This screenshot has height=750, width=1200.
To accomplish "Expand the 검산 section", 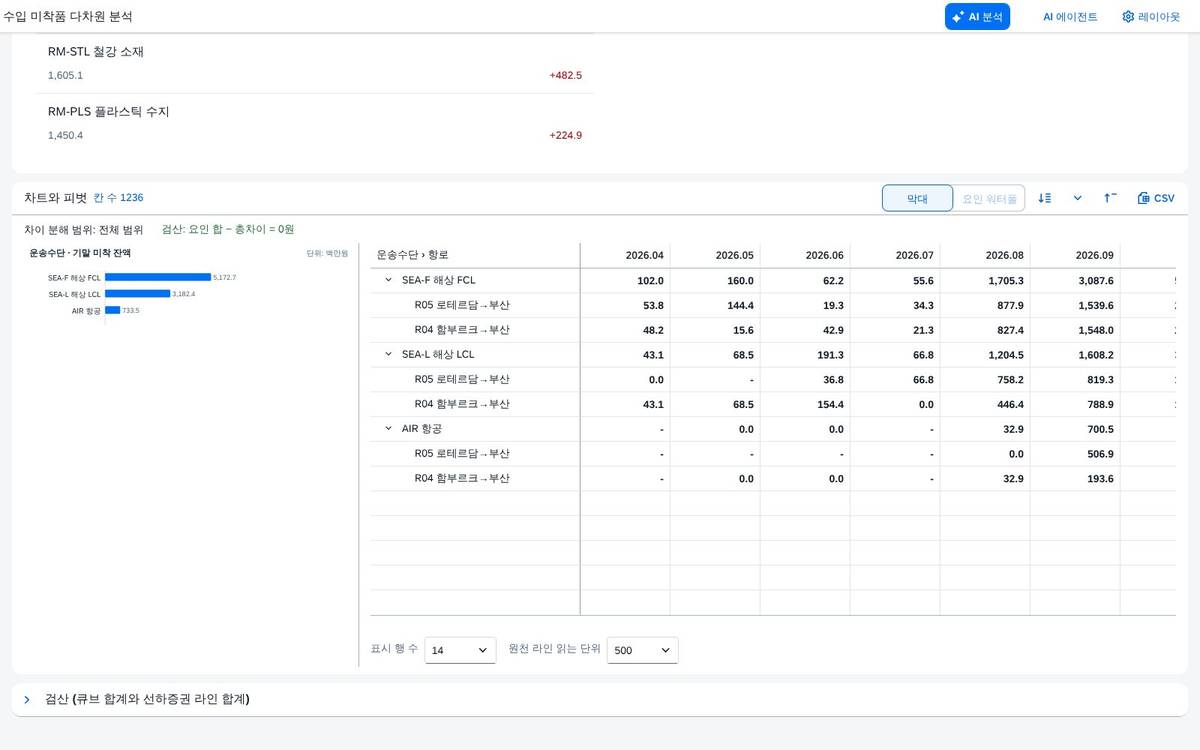I will [x=27, y=699].
